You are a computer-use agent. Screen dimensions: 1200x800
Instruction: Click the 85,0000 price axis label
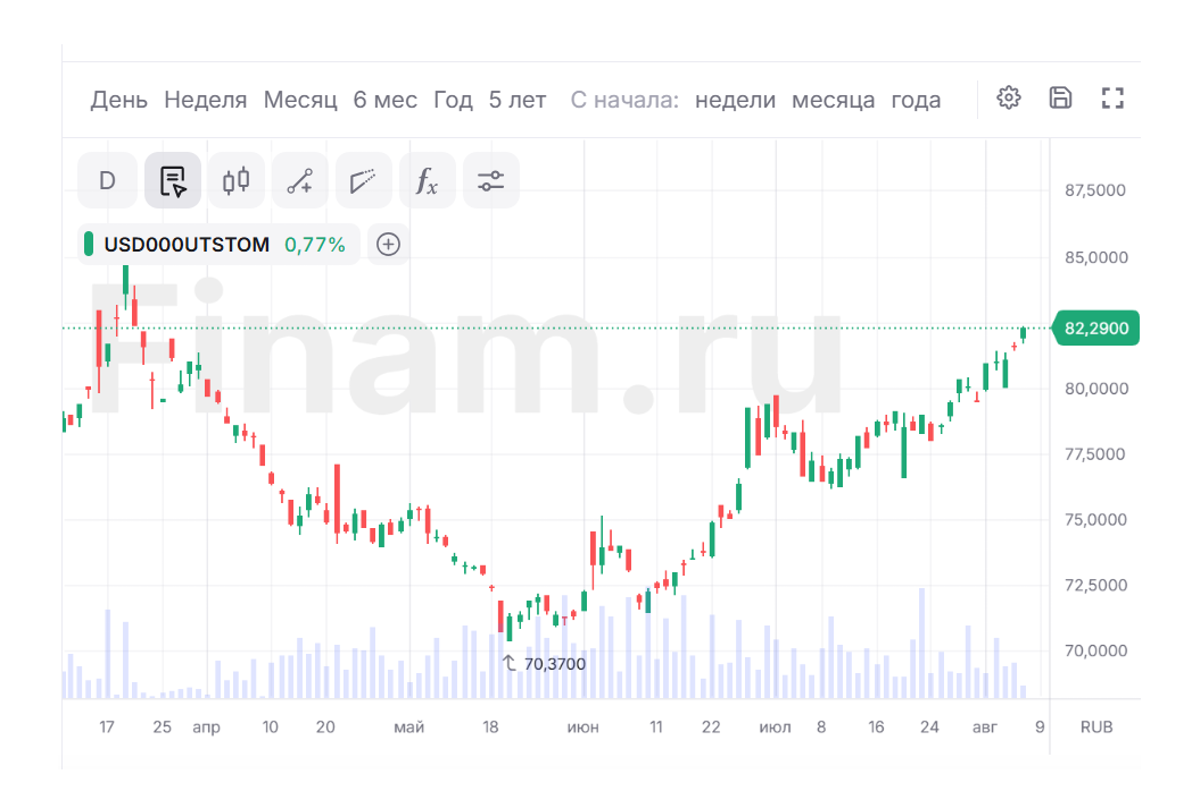[1097, 257]
